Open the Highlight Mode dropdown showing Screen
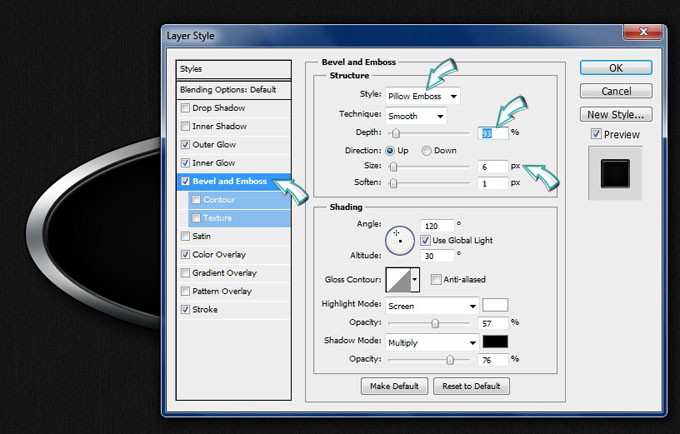The width and height of the screenshot is (680, 434). [x=432, y=306]
